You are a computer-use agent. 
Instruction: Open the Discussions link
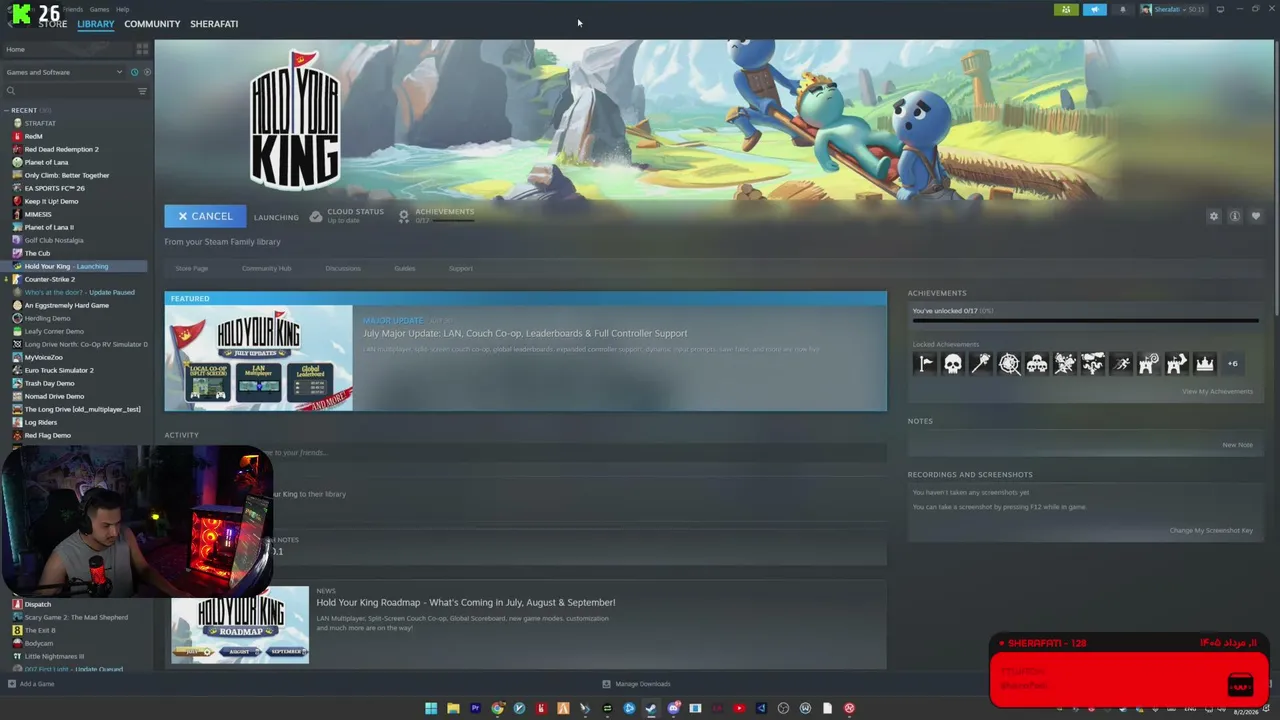point(343,268)
